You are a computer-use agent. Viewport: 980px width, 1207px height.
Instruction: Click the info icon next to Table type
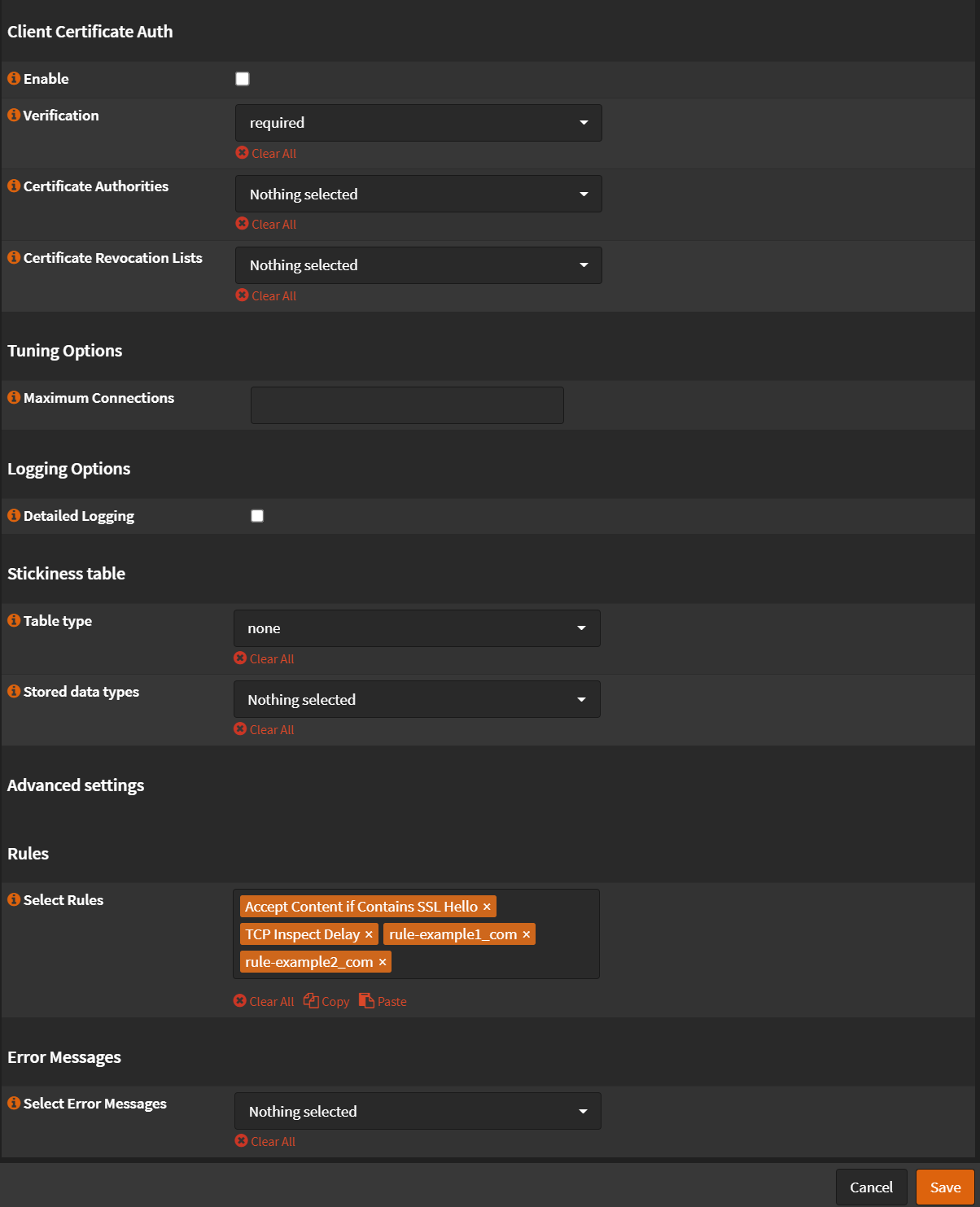pyautogui.click(x=13, y=620)
